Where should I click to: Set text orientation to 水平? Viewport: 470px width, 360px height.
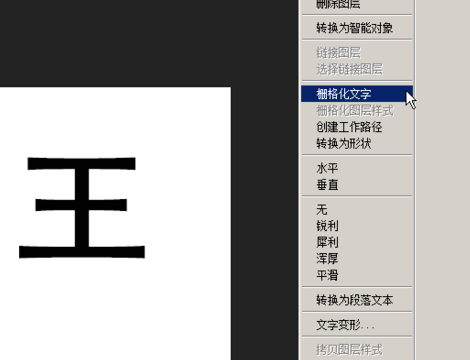point(357,168)
